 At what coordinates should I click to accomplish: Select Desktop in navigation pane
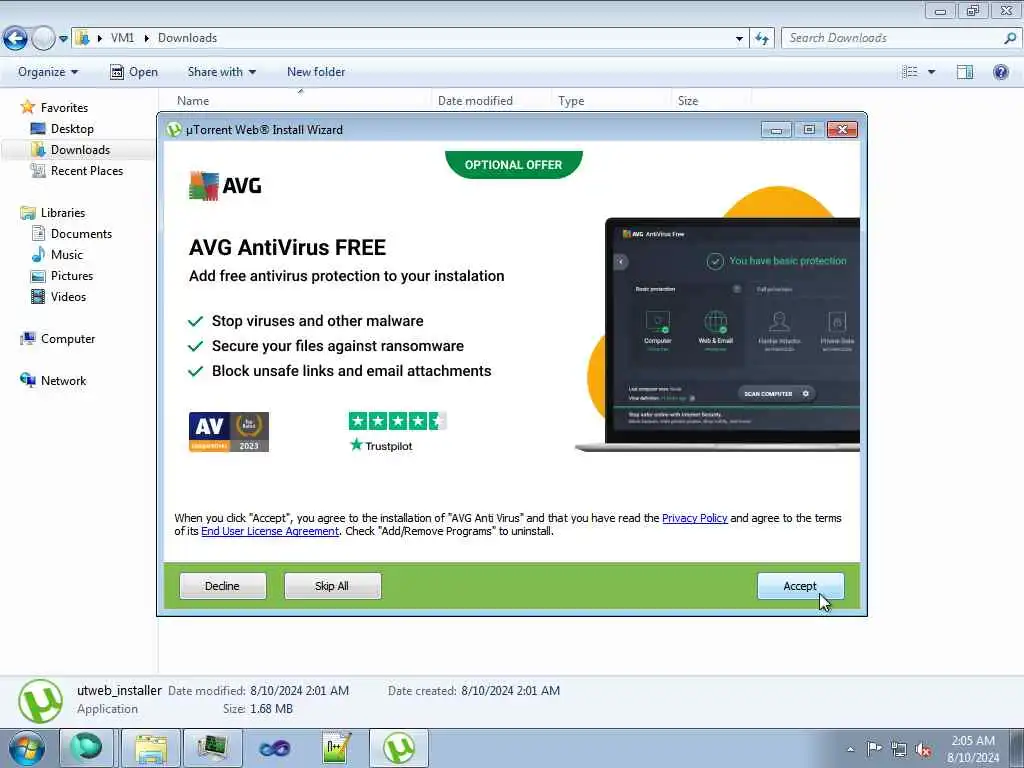pos(63,129)
